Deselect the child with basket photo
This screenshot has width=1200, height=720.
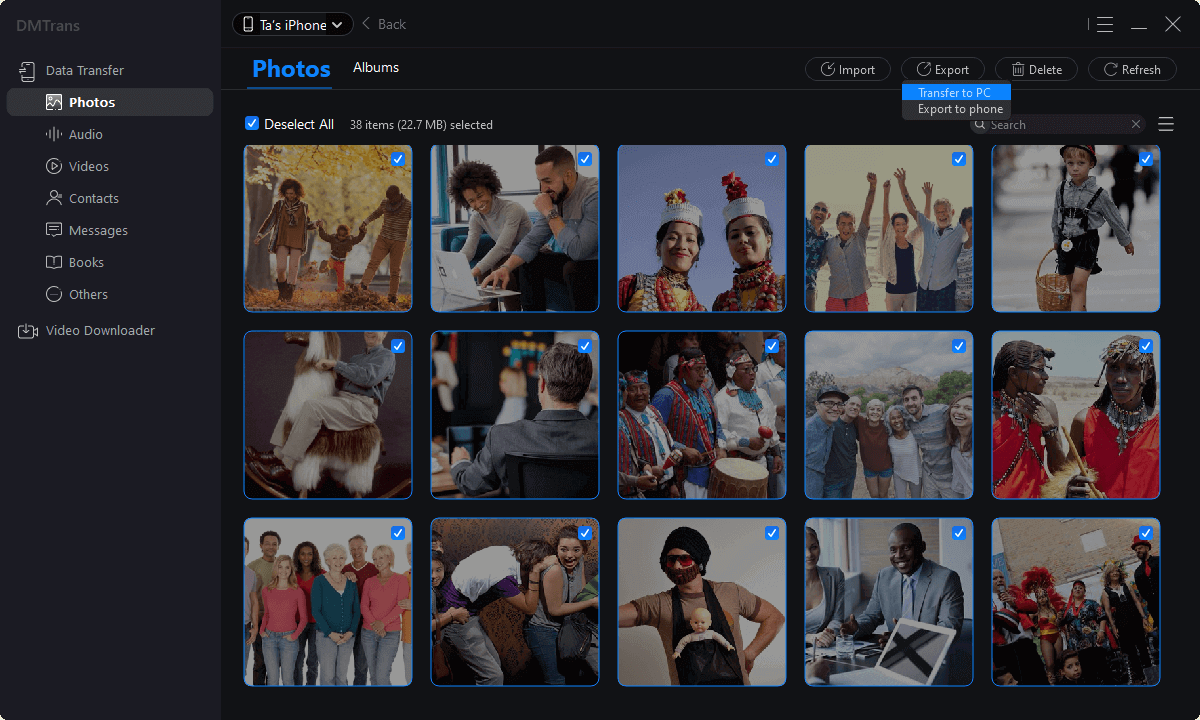click(1146, 159)
